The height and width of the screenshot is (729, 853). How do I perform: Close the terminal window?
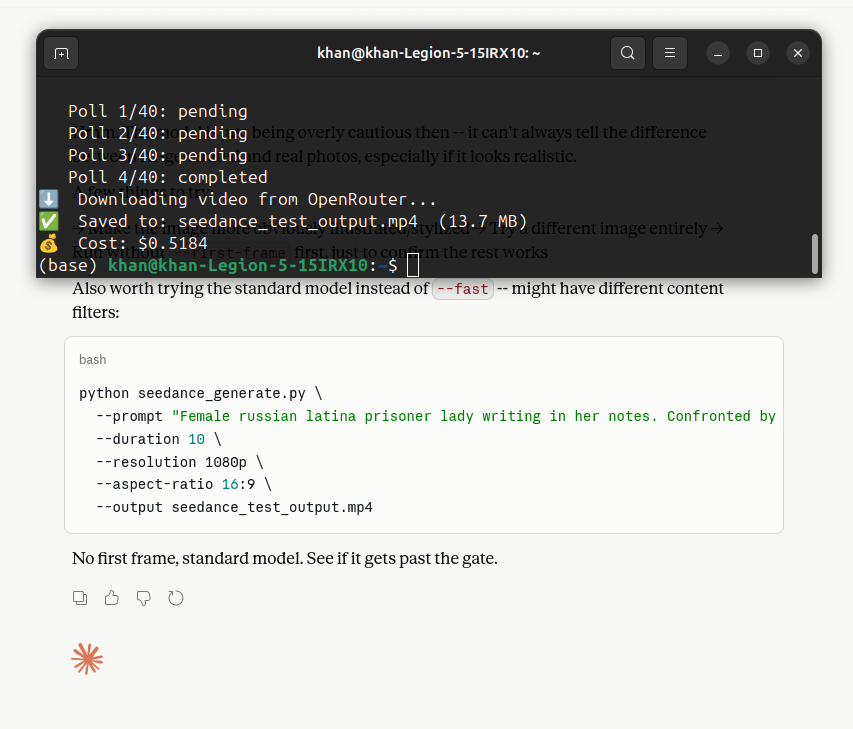coord(798,53)
